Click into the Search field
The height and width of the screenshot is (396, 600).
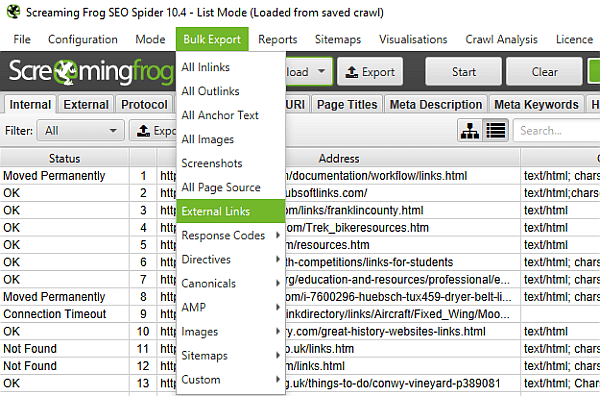(556, 131)
